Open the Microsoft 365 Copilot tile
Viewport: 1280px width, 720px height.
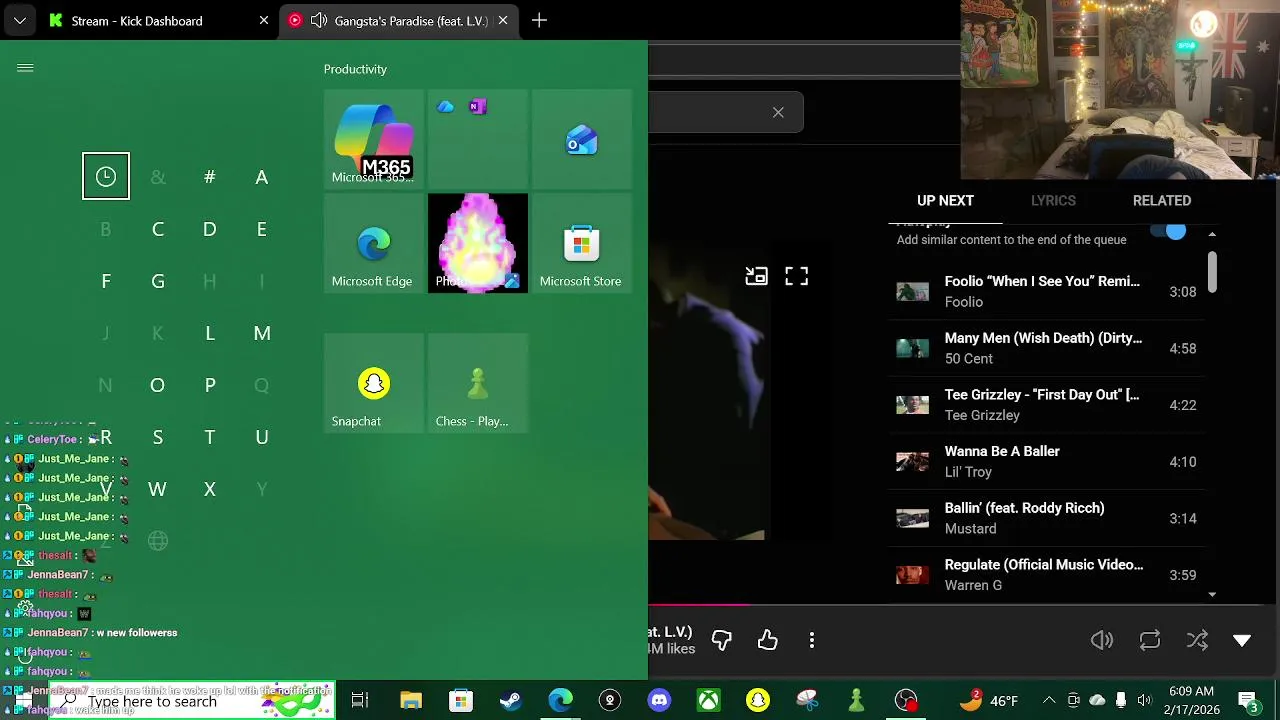pyautogui.click(x=373, y=138)
